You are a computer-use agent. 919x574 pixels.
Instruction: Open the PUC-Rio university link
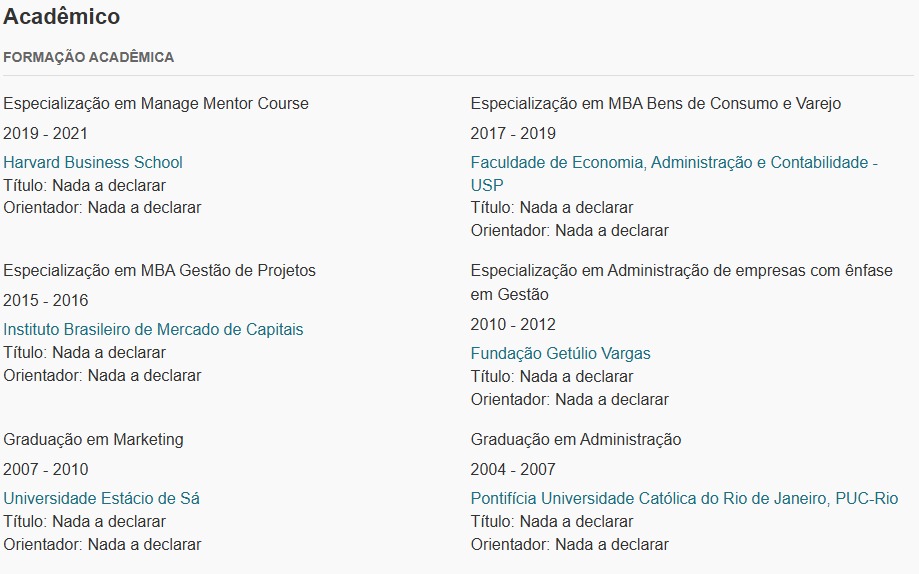pyautogui.click(x=684, y=498)
